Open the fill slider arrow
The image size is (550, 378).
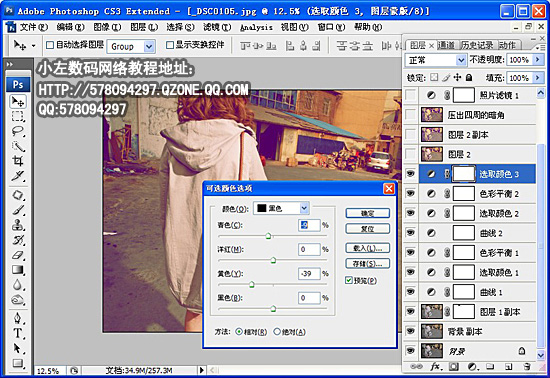tap(538, 77)
